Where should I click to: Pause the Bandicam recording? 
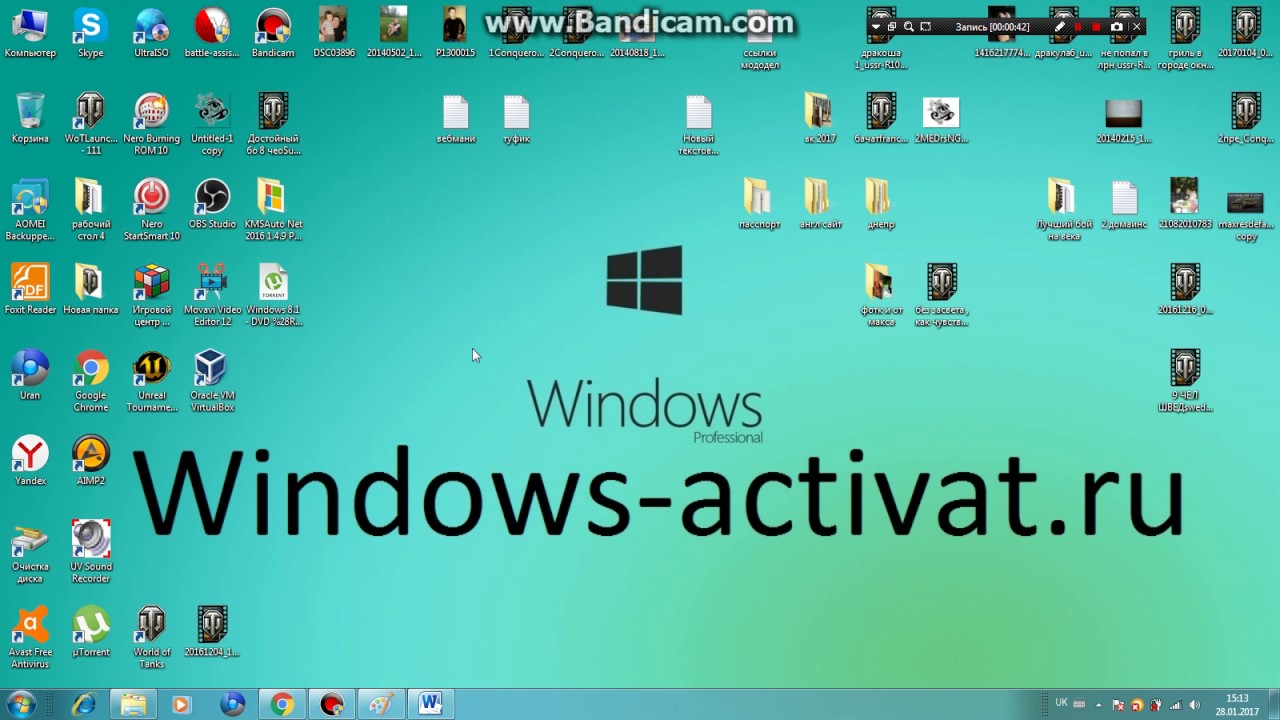(x=1078, y=27)
